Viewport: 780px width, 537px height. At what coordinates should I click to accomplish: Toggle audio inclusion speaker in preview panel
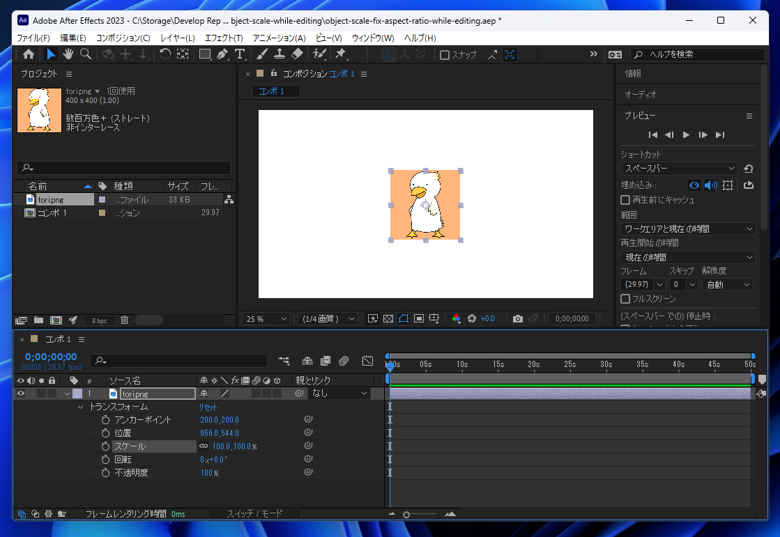711,185
